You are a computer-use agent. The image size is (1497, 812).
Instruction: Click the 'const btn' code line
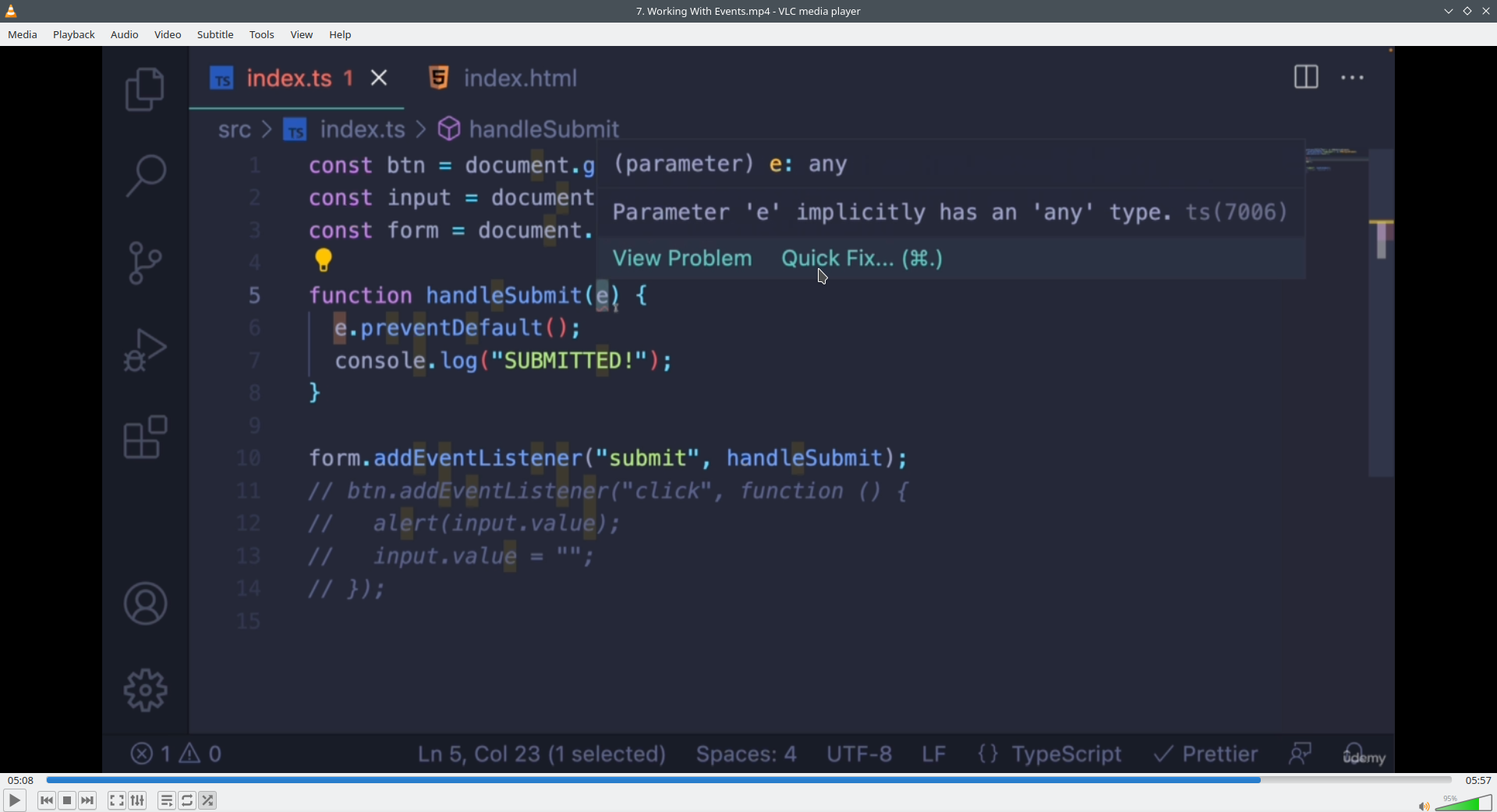pos(452,166)
